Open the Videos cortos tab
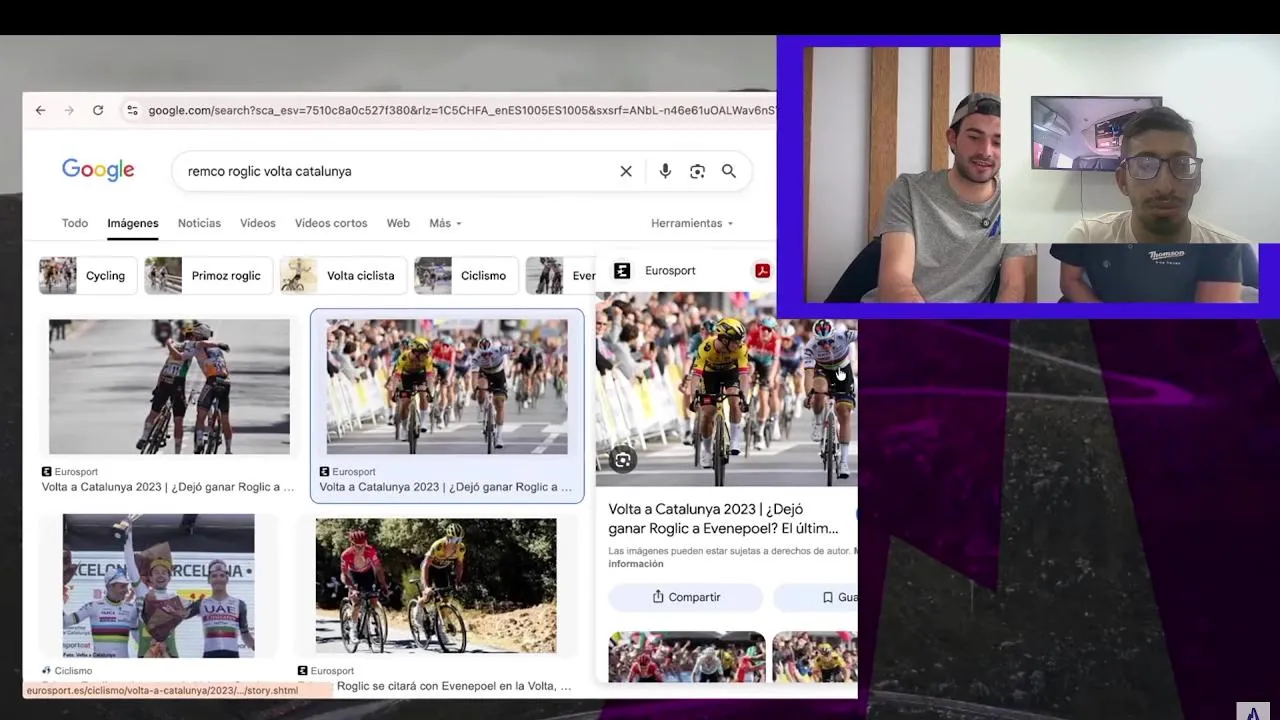Viewport: 1280px width, 720px height. pyautogui.click(x=331, y=223)
